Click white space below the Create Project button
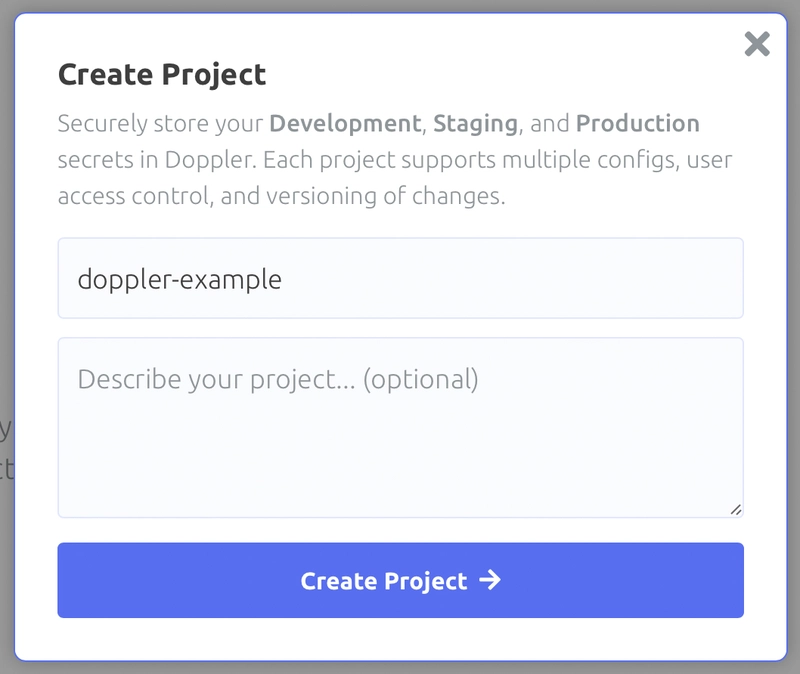800x674 pixels. tap(401, 639)
